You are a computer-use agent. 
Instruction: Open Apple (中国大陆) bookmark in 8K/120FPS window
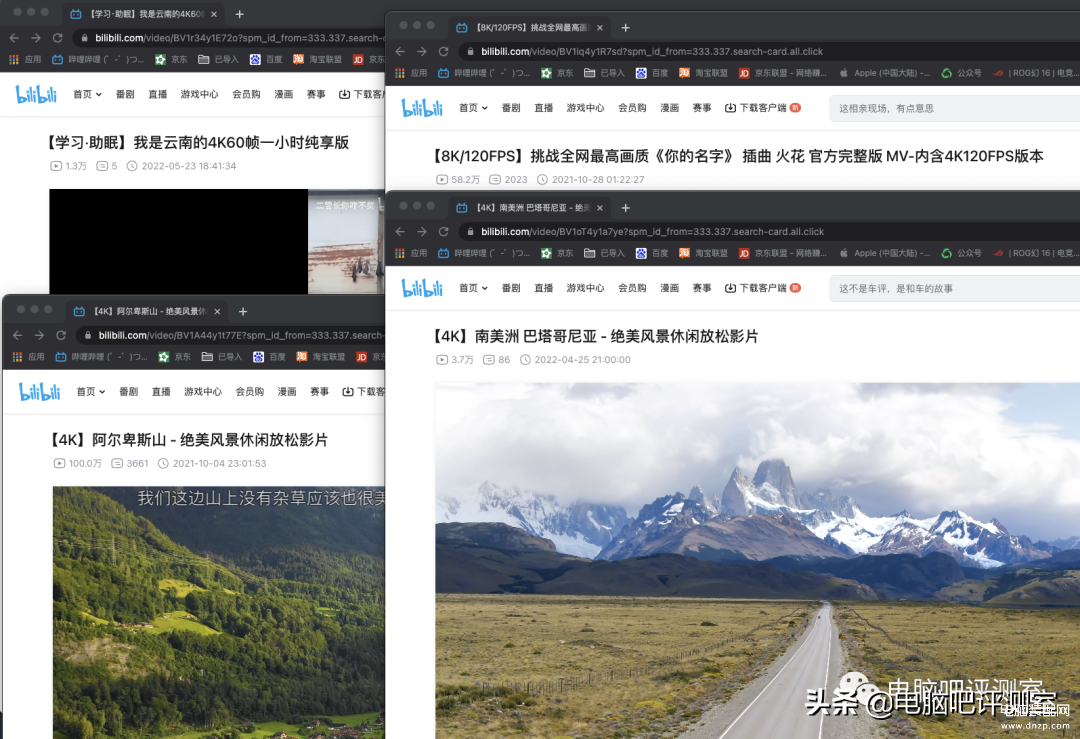[884, 72]
